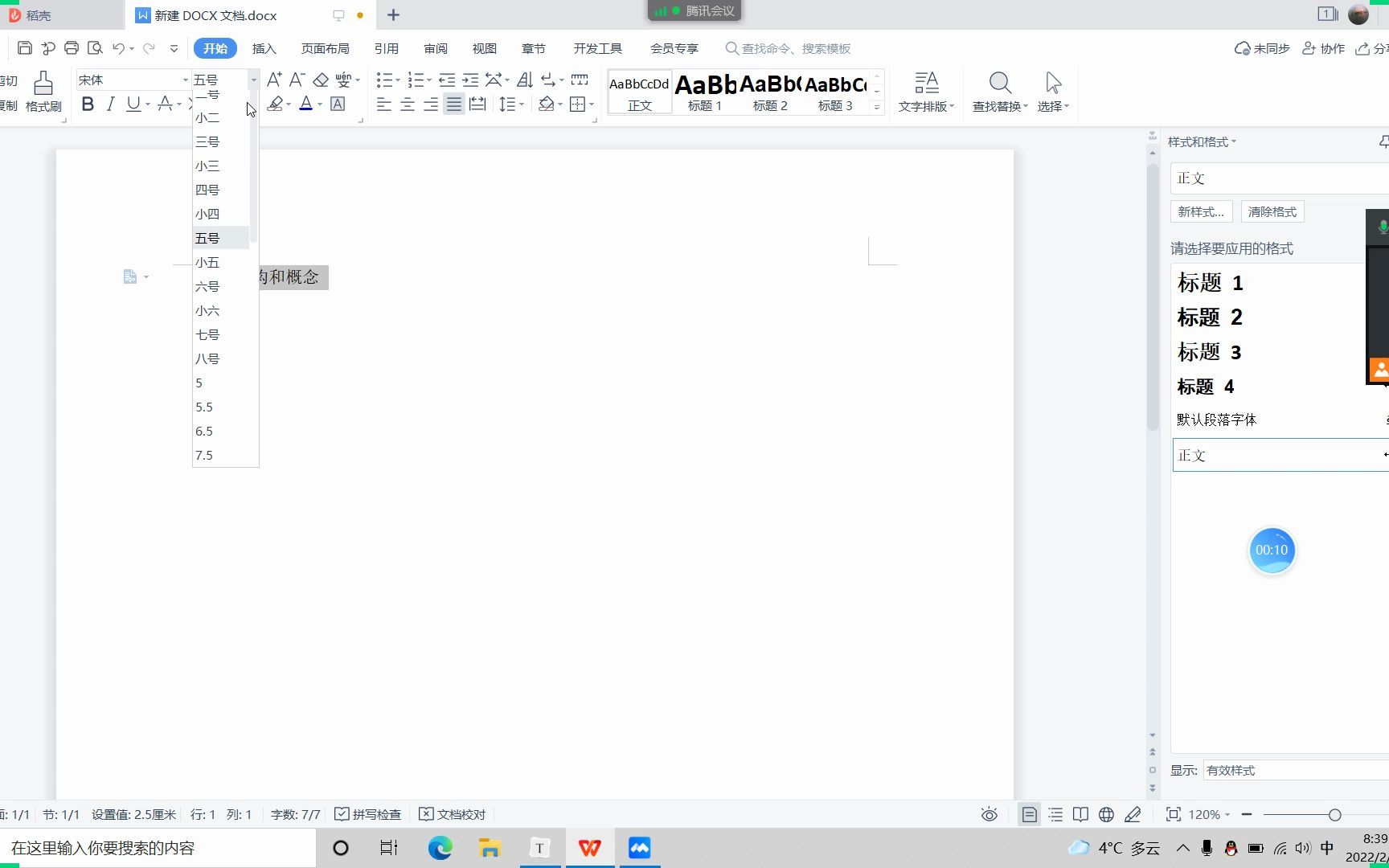Clear formatting eraser icon
Screen dimensions: 1389x868
click(321, 80)
